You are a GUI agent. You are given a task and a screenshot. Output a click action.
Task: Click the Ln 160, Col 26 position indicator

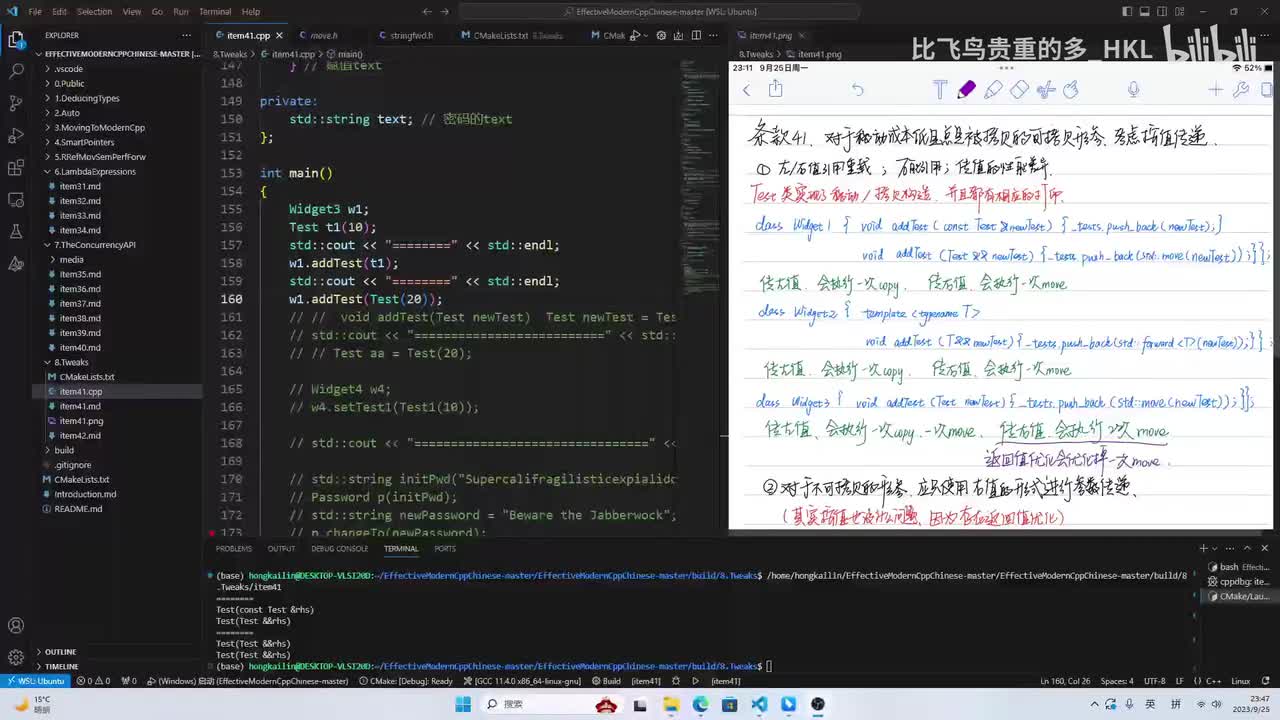1065,681
